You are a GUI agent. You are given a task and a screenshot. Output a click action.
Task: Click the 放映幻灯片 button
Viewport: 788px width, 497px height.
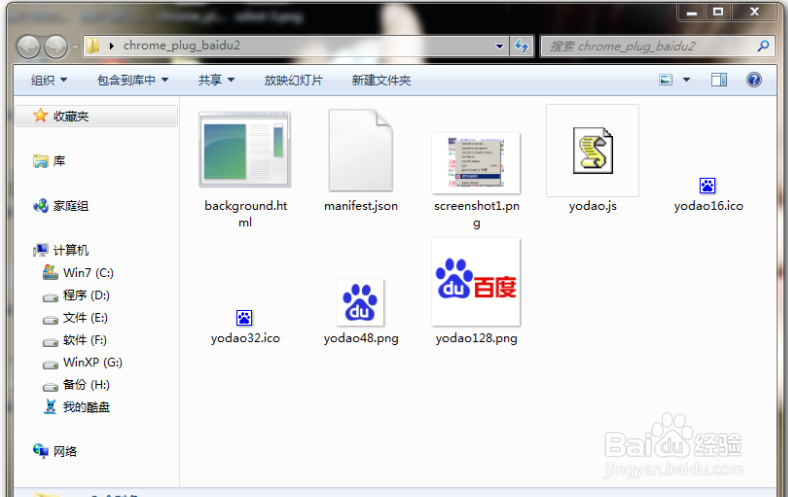(x=293, y=80)
